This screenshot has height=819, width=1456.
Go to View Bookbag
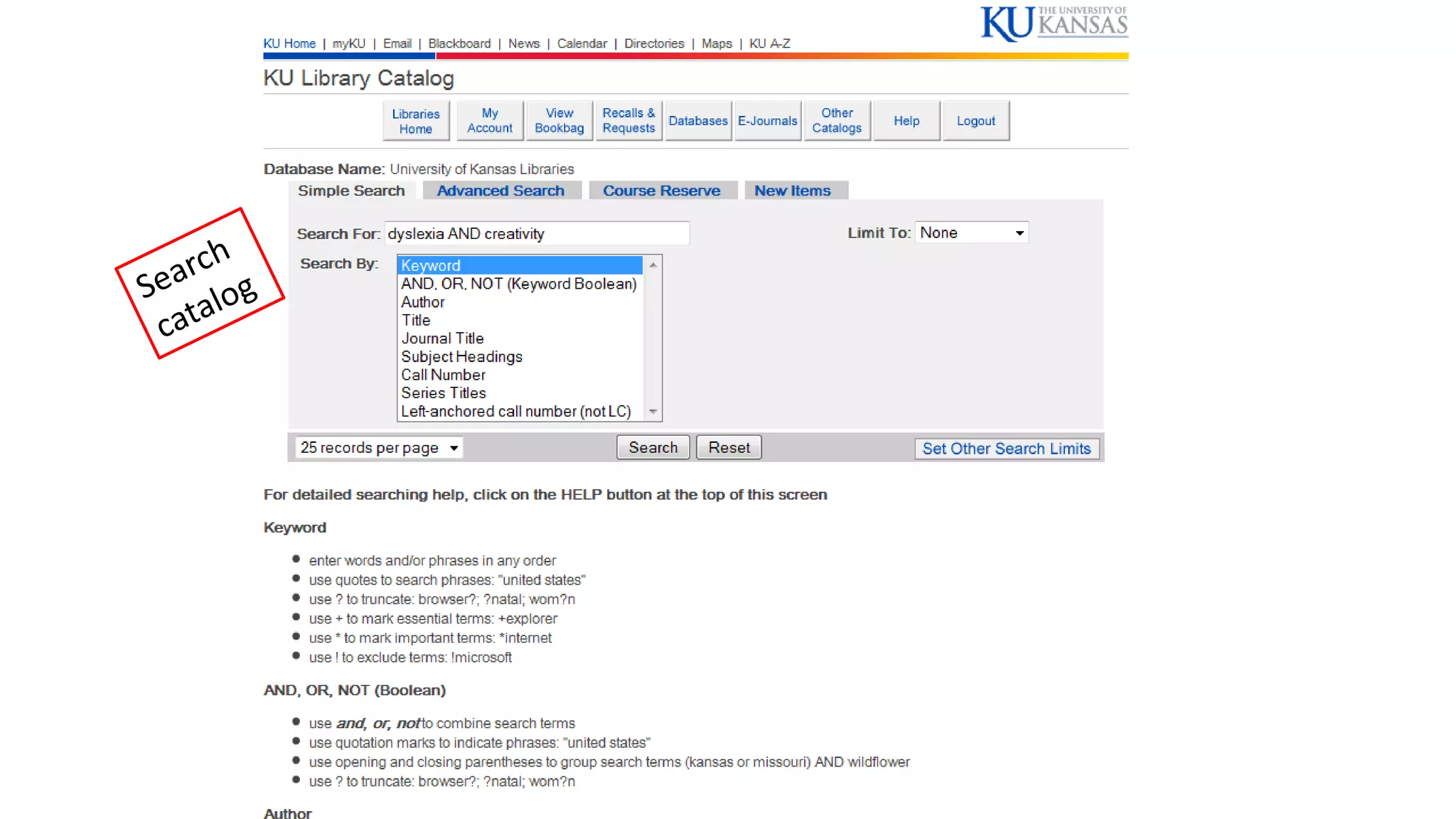pos(559,121)
